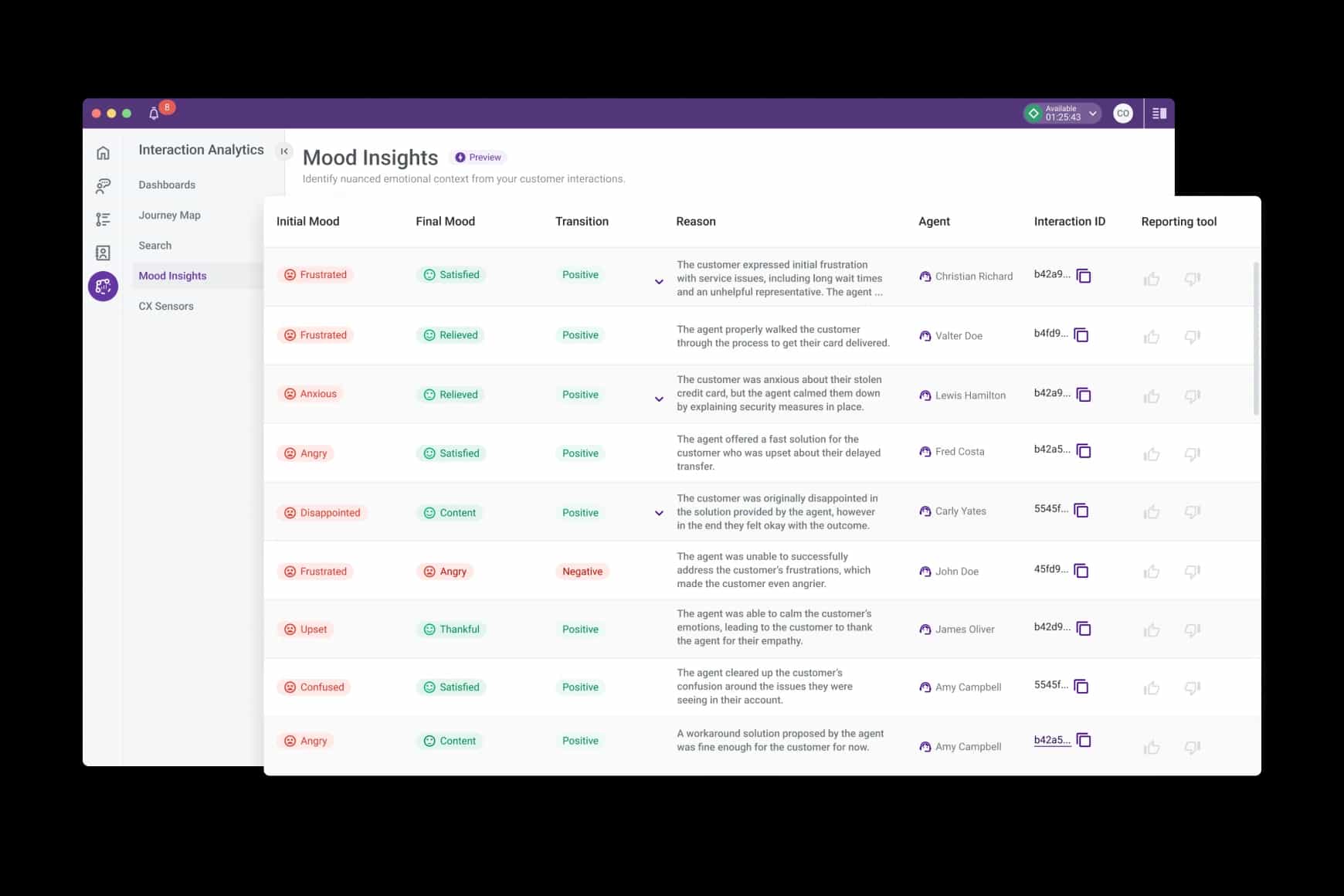The width and height of the screenshot is (1344, 896).
Task: Click the green availability status indicator
Action: pos(1033,113)
